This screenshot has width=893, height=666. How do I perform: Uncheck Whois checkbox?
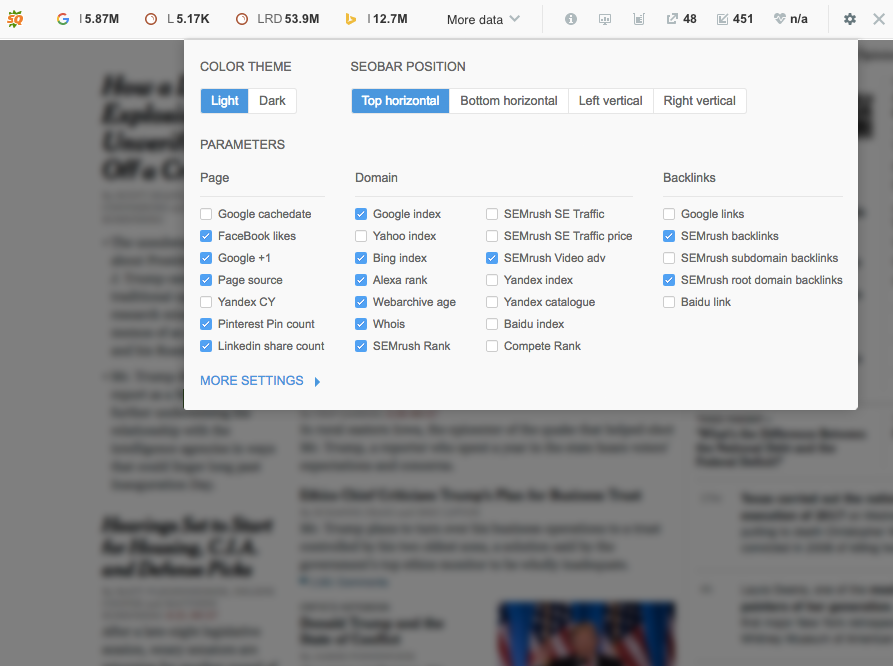[361, 324]
